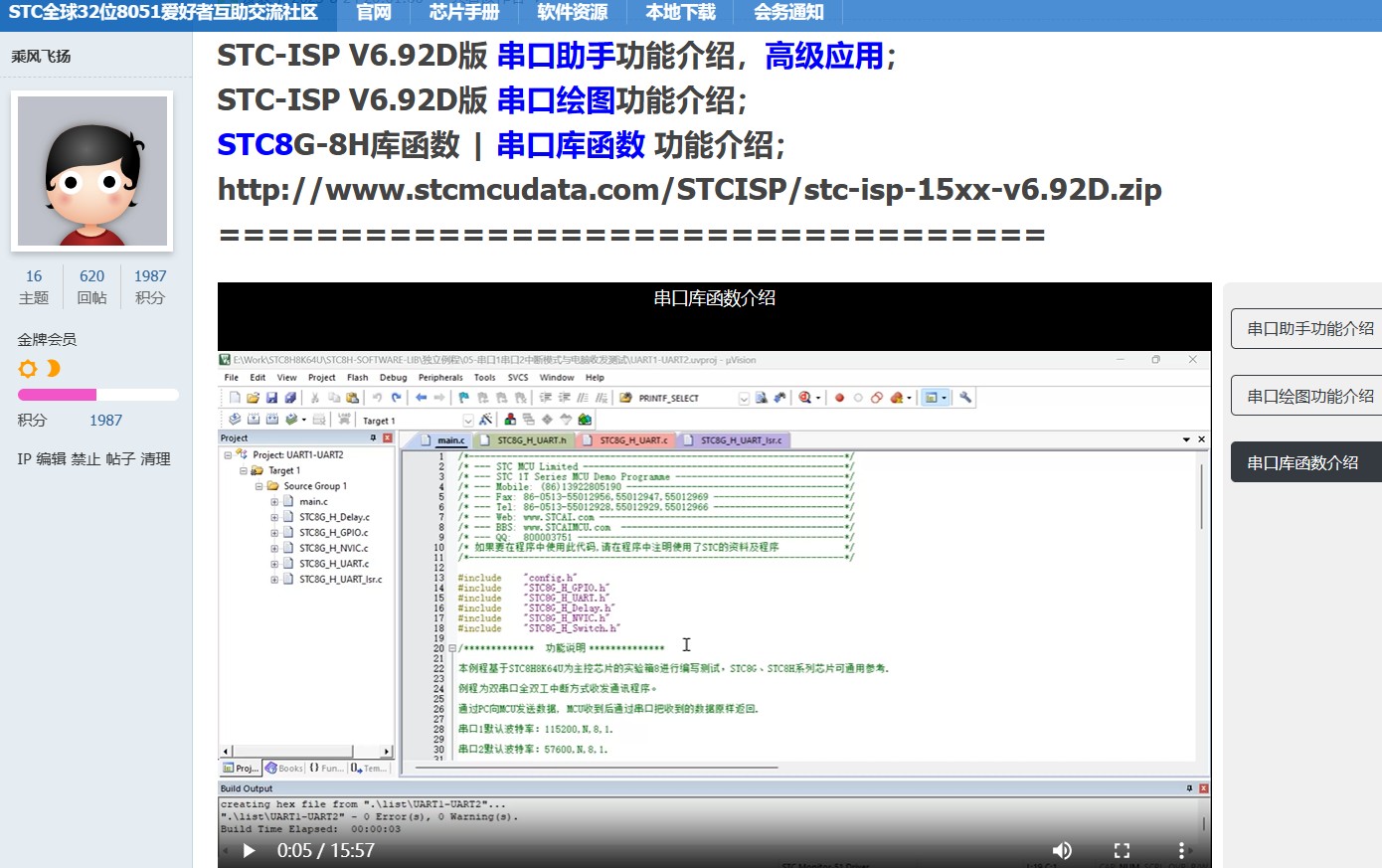Collapse the Target 1 tree node

point(244,470)
